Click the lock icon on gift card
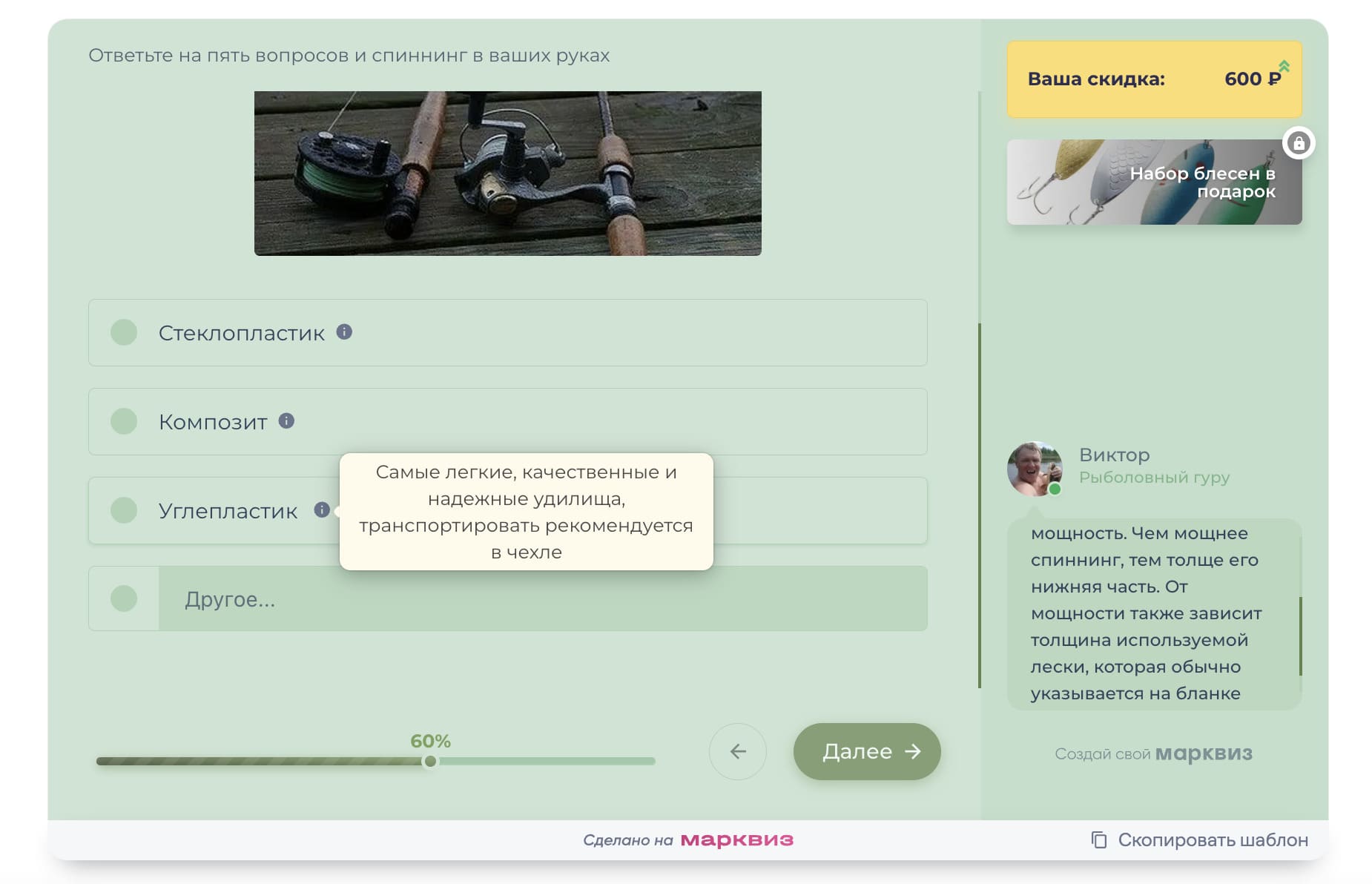The image size is (1372, 884). click(1299, 143)
